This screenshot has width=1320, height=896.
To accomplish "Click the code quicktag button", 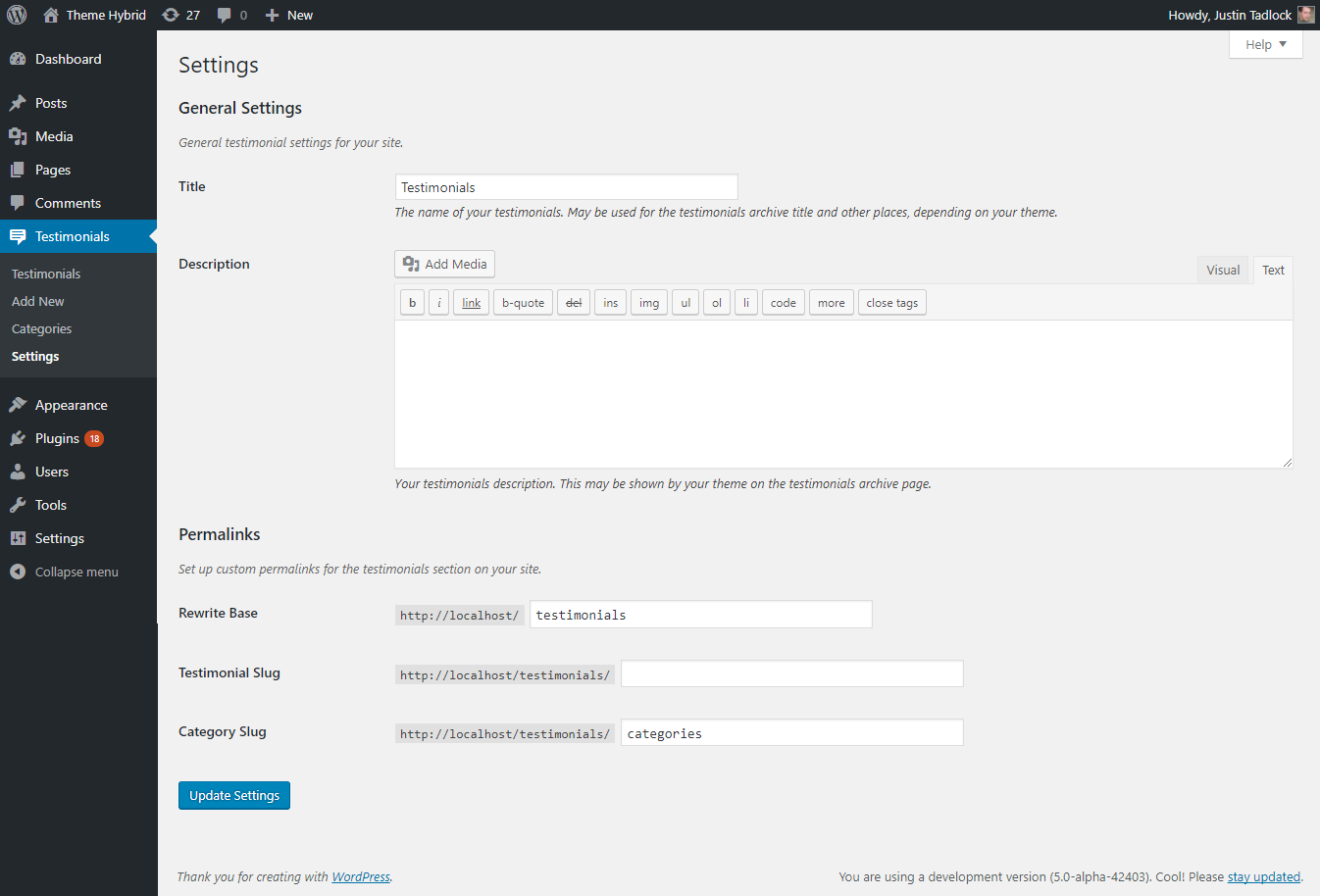I will coord(784,303).
